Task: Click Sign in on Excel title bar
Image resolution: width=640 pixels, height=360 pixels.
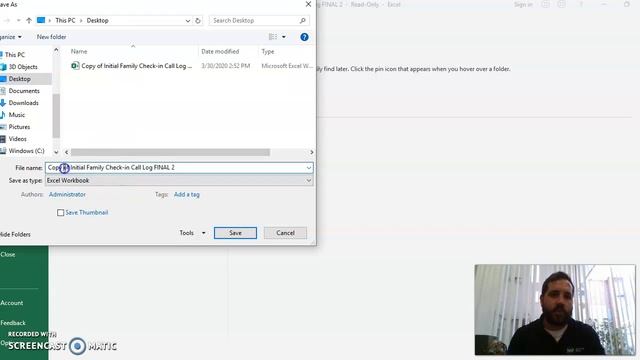Action: point(523,4)
